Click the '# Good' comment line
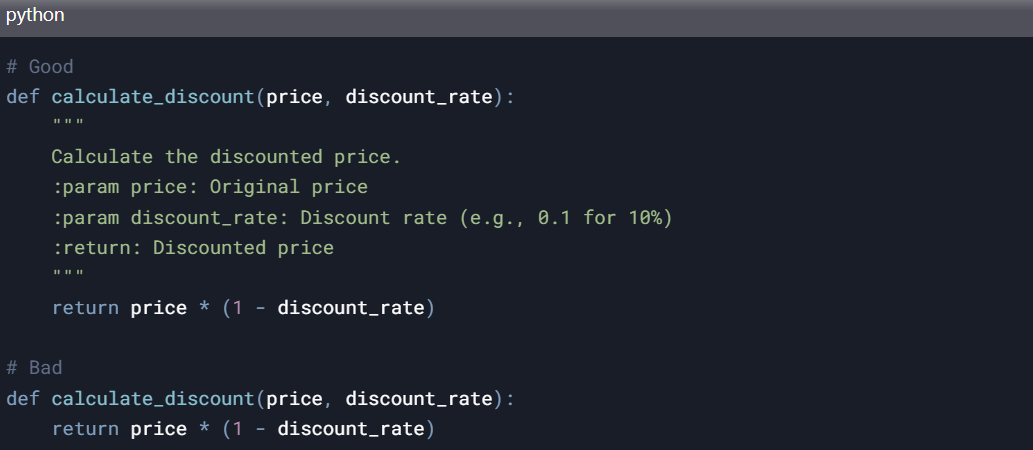1033x450 pixels. click(x=40, y=67)
